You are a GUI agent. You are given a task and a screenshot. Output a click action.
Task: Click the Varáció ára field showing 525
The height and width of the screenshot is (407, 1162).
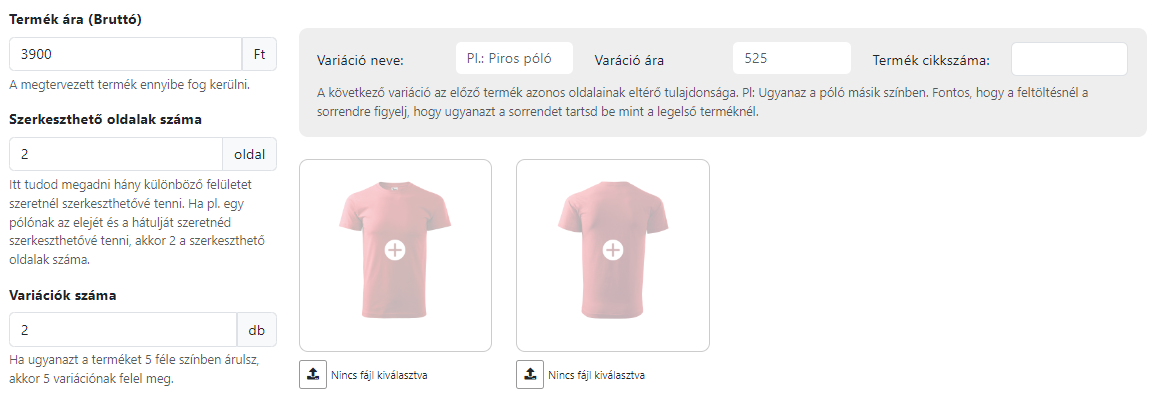[x=791, y=59]
